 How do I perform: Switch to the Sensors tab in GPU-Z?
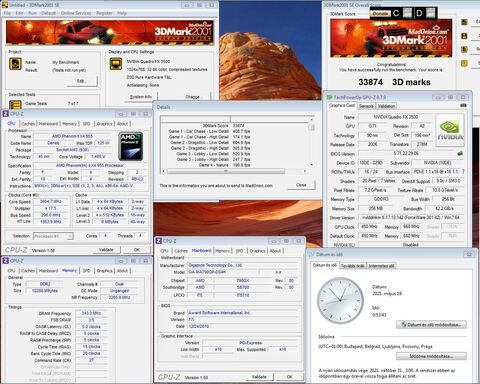(x=366, y=106)
